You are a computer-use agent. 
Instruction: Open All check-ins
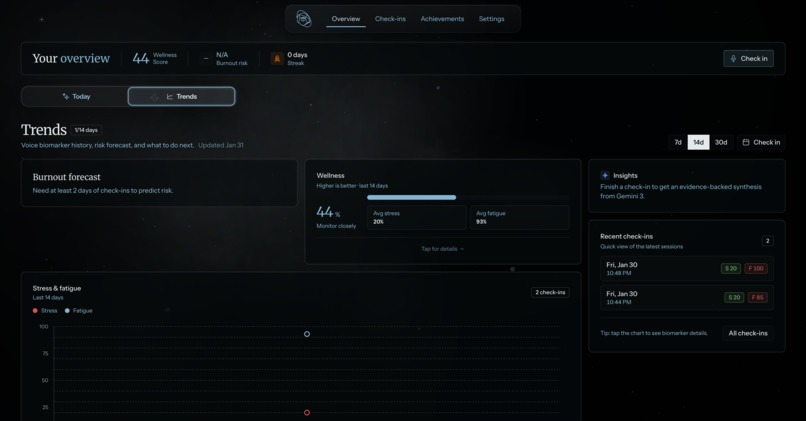[748, 333]
